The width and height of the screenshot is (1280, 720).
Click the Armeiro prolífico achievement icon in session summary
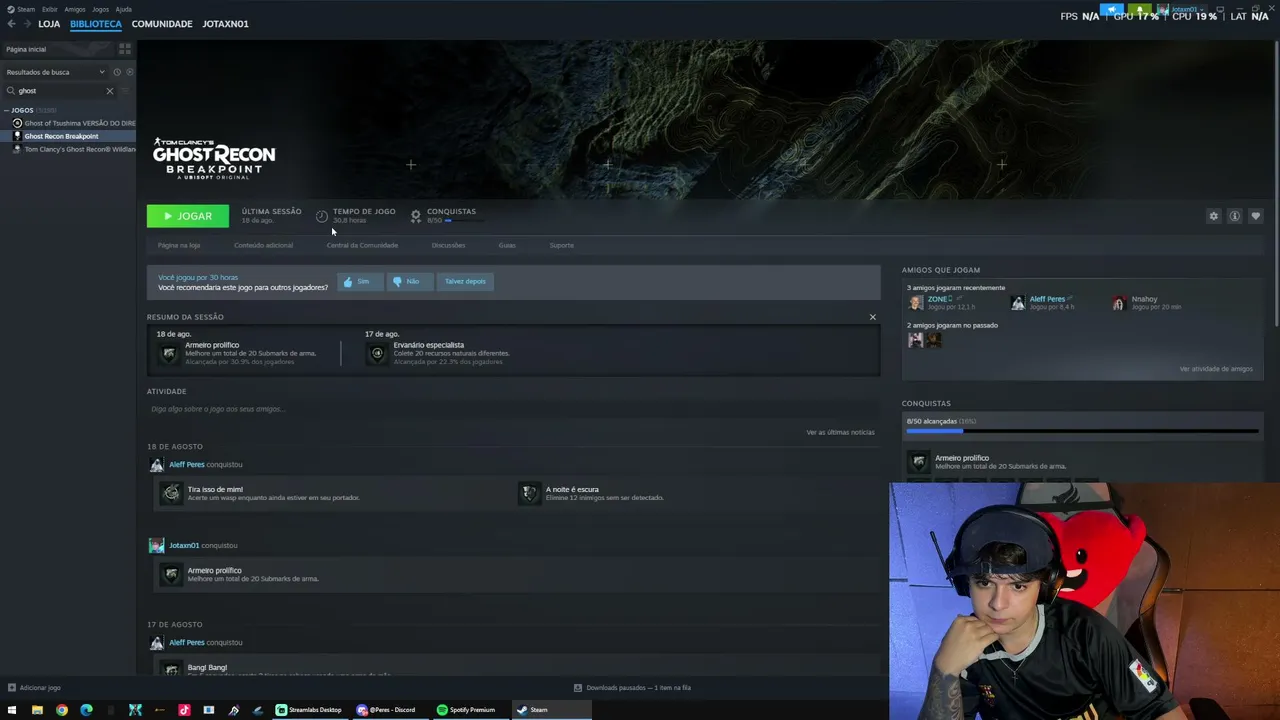[x=169, y=353]
